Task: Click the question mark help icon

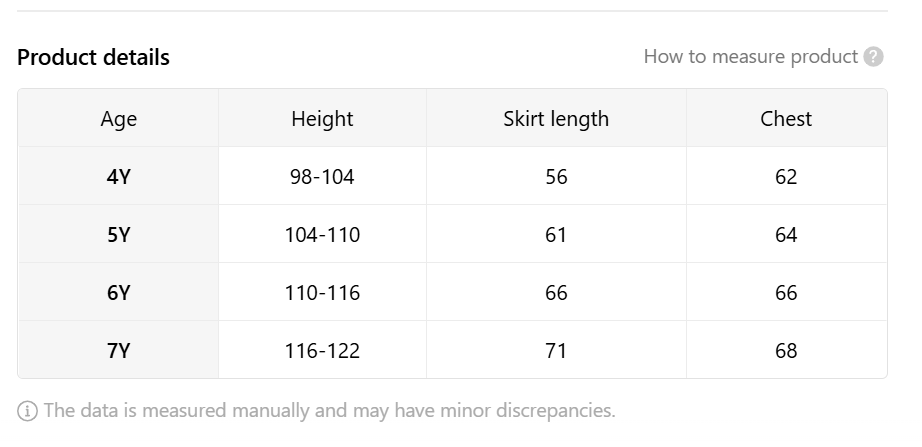Action: pos(873,57)
